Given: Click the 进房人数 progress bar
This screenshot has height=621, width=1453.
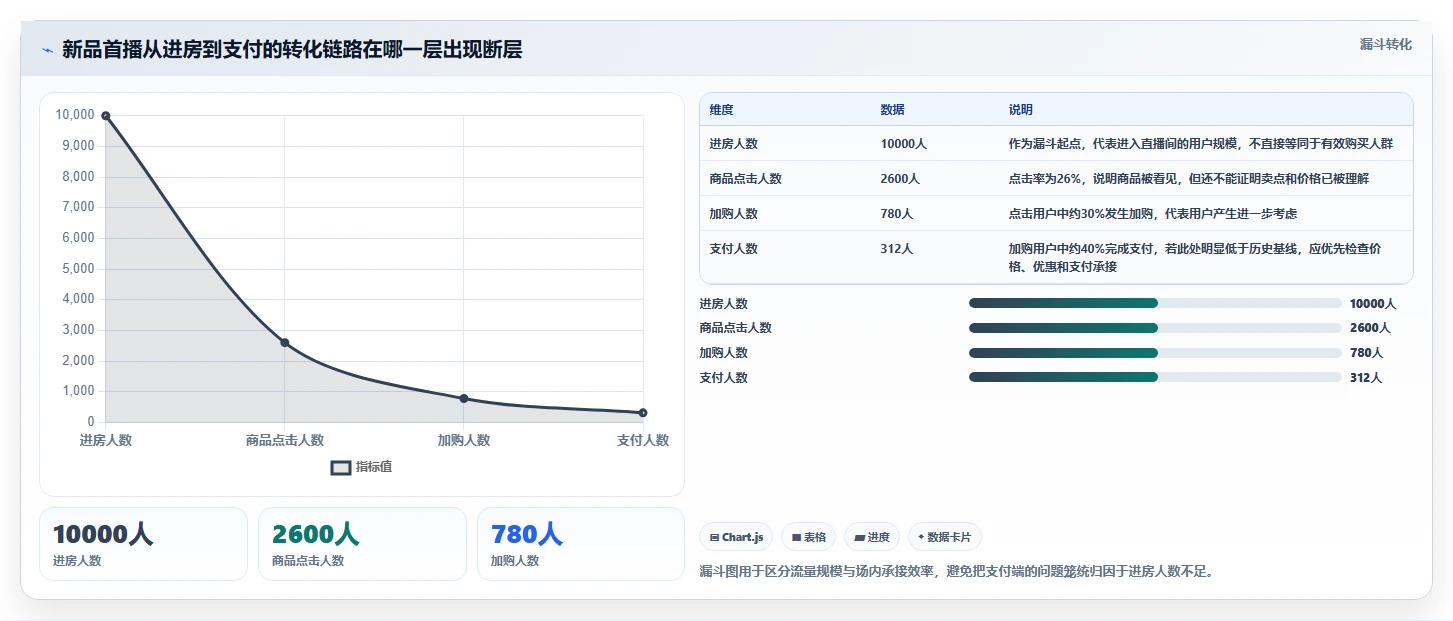Looking at the screenshot, I should (1155, 303).
